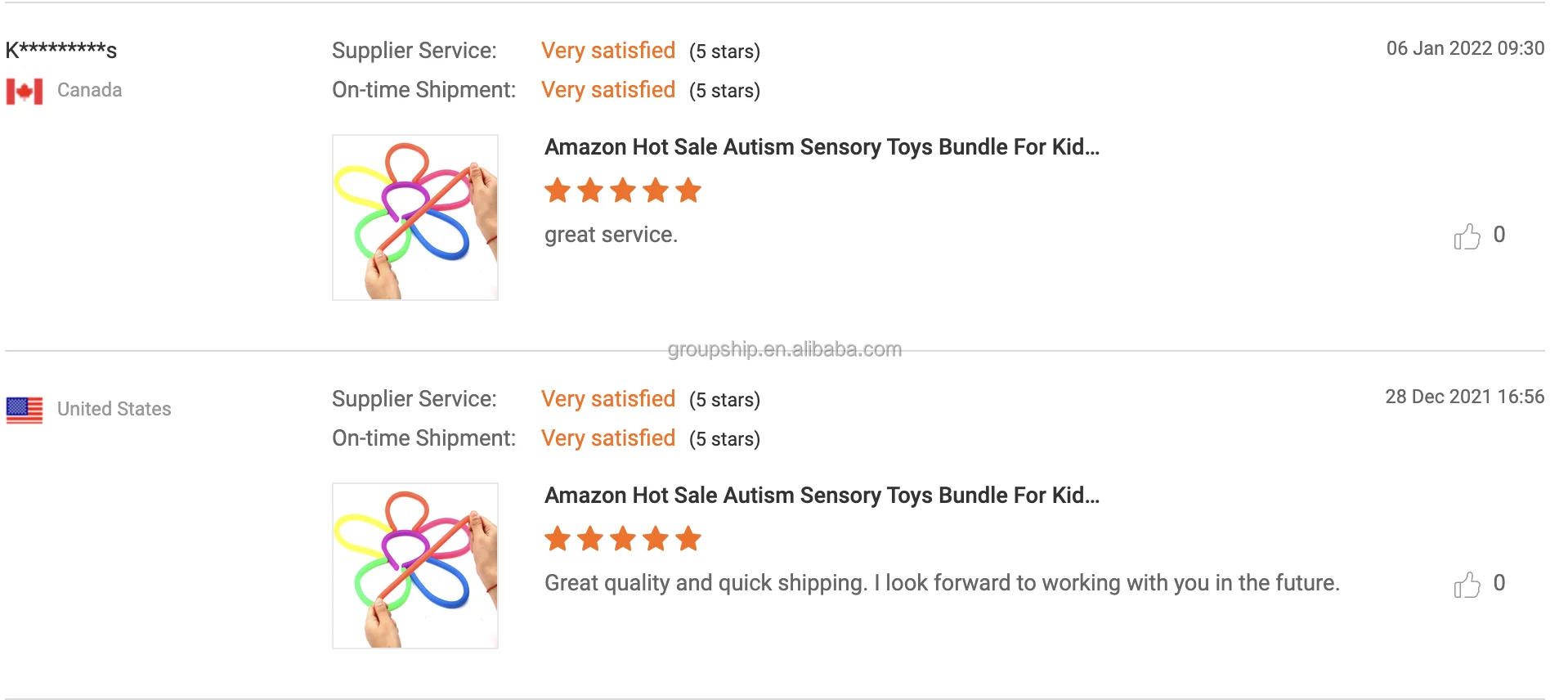Click the star rating above 'Great quality' comment
1568x700 pixels.
pyautogui.click(x=623, y=539)
